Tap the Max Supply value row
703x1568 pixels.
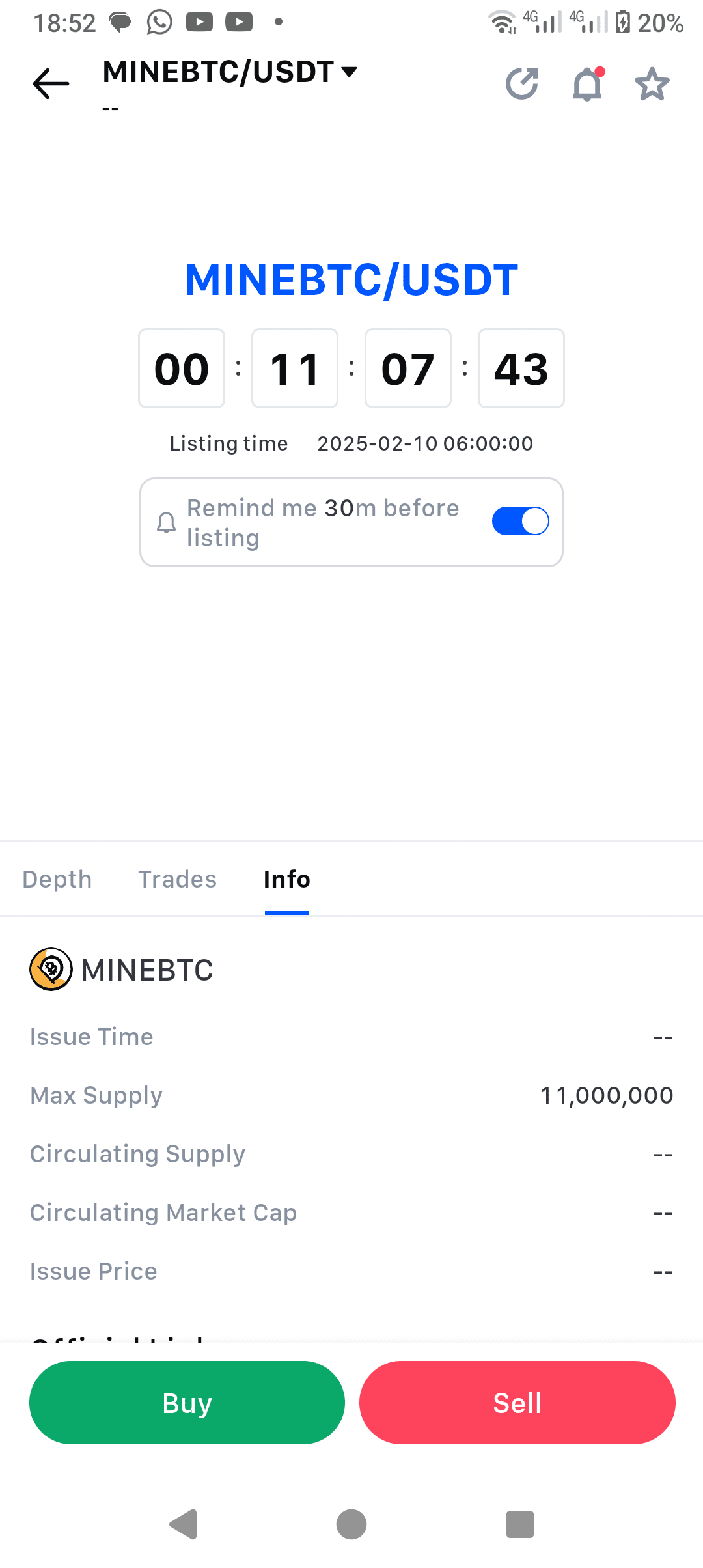point(351,1095)
